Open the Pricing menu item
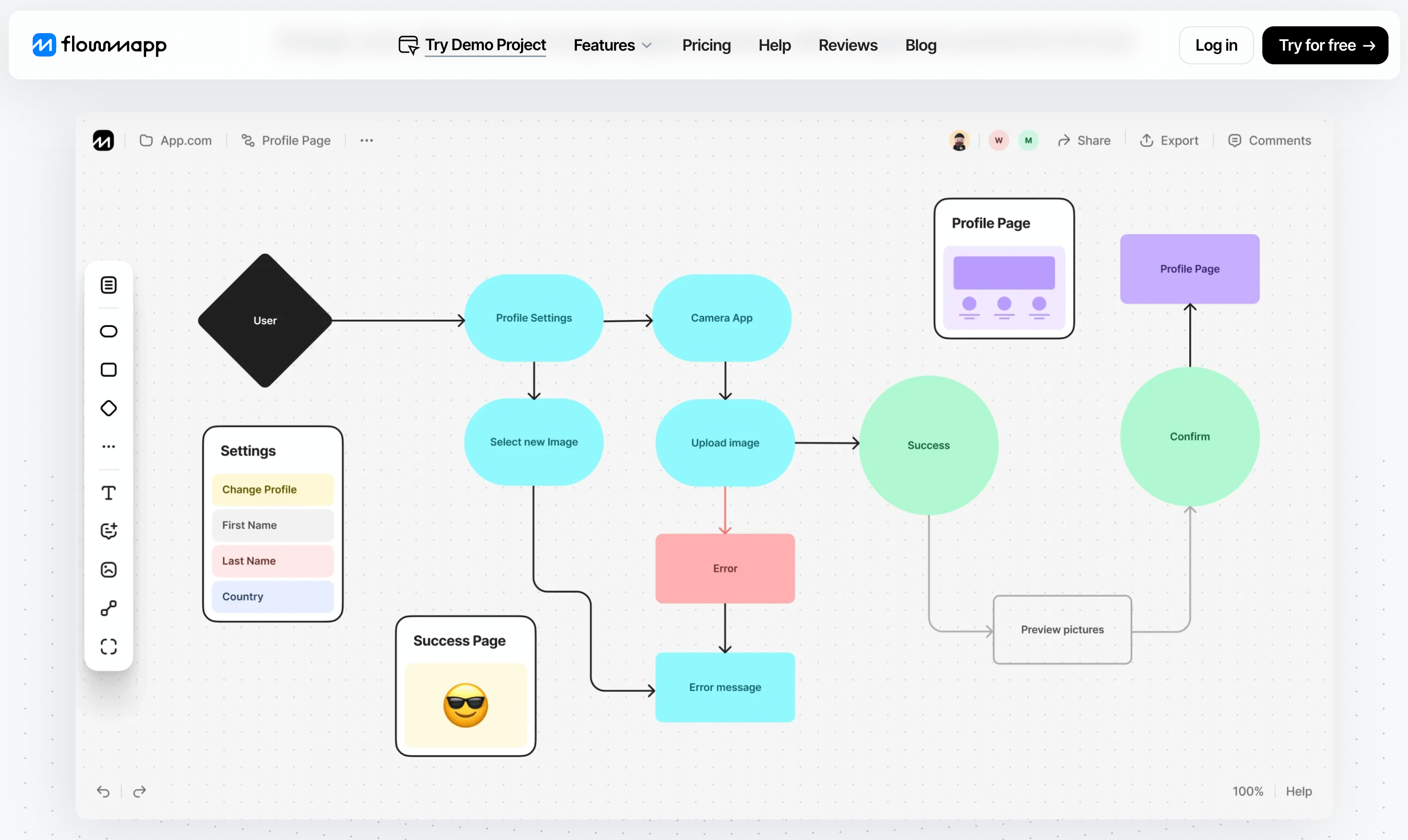This screenshot has width=1408, height=840. [705, 45]
